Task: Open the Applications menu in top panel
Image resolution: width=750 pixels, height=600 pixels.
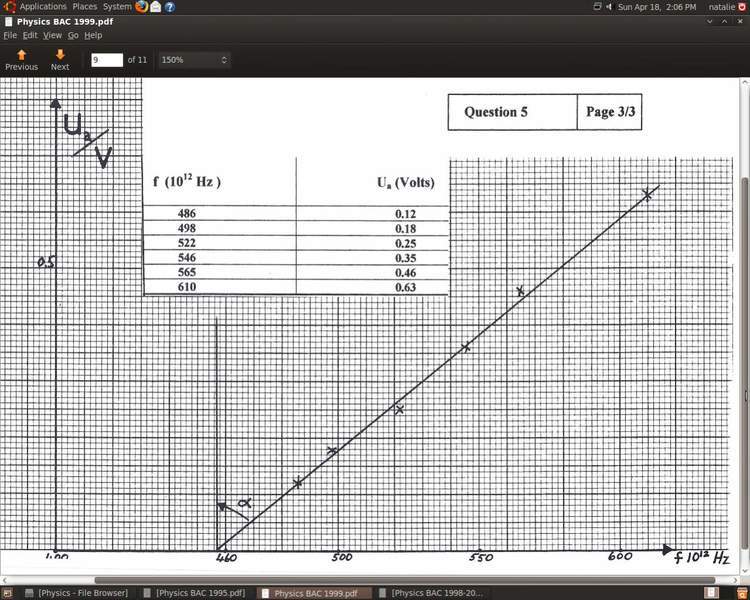Action: (43, 7)
